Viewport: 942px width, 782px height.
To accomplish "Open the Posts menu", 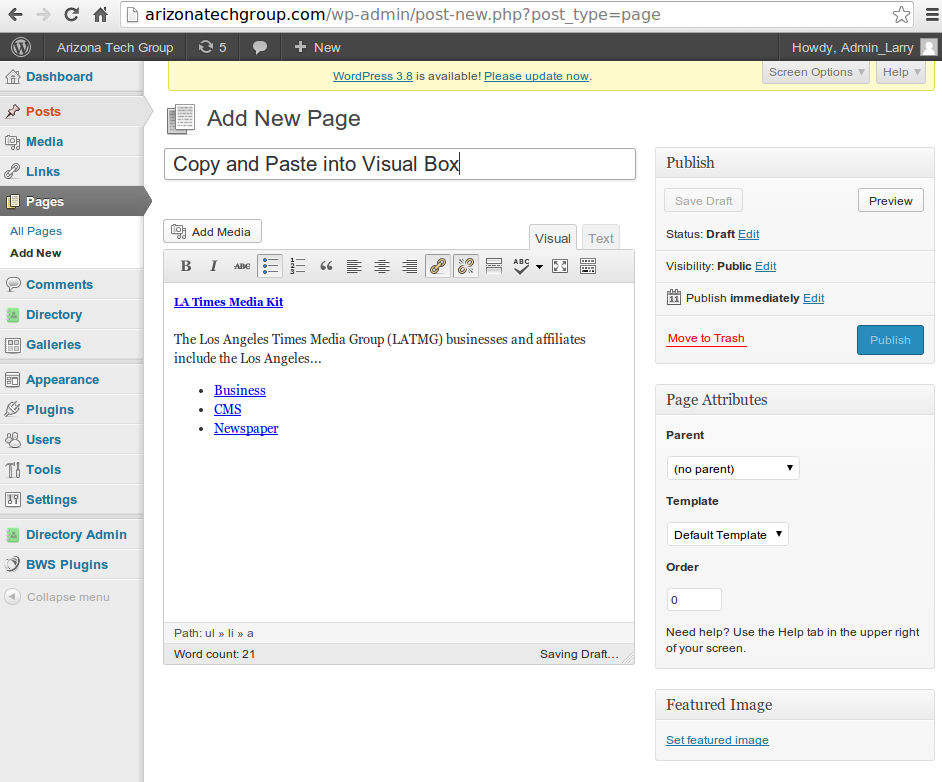I will pyautogui.click(x=43, y=112).
